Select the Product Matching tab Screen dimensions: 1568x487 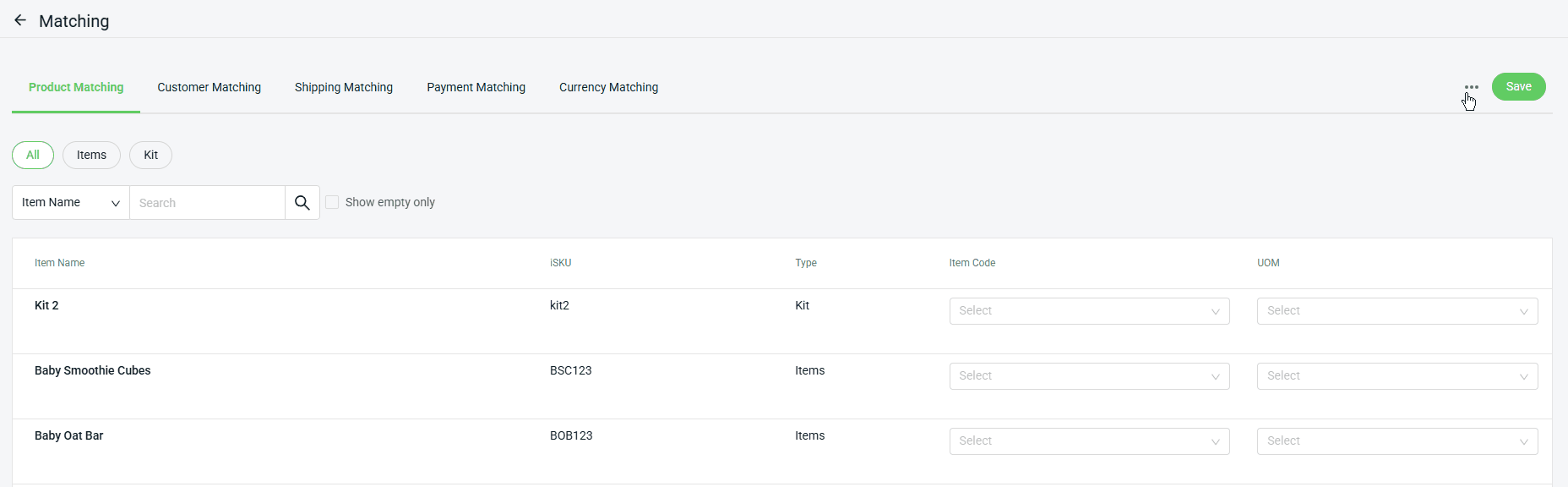76,87
